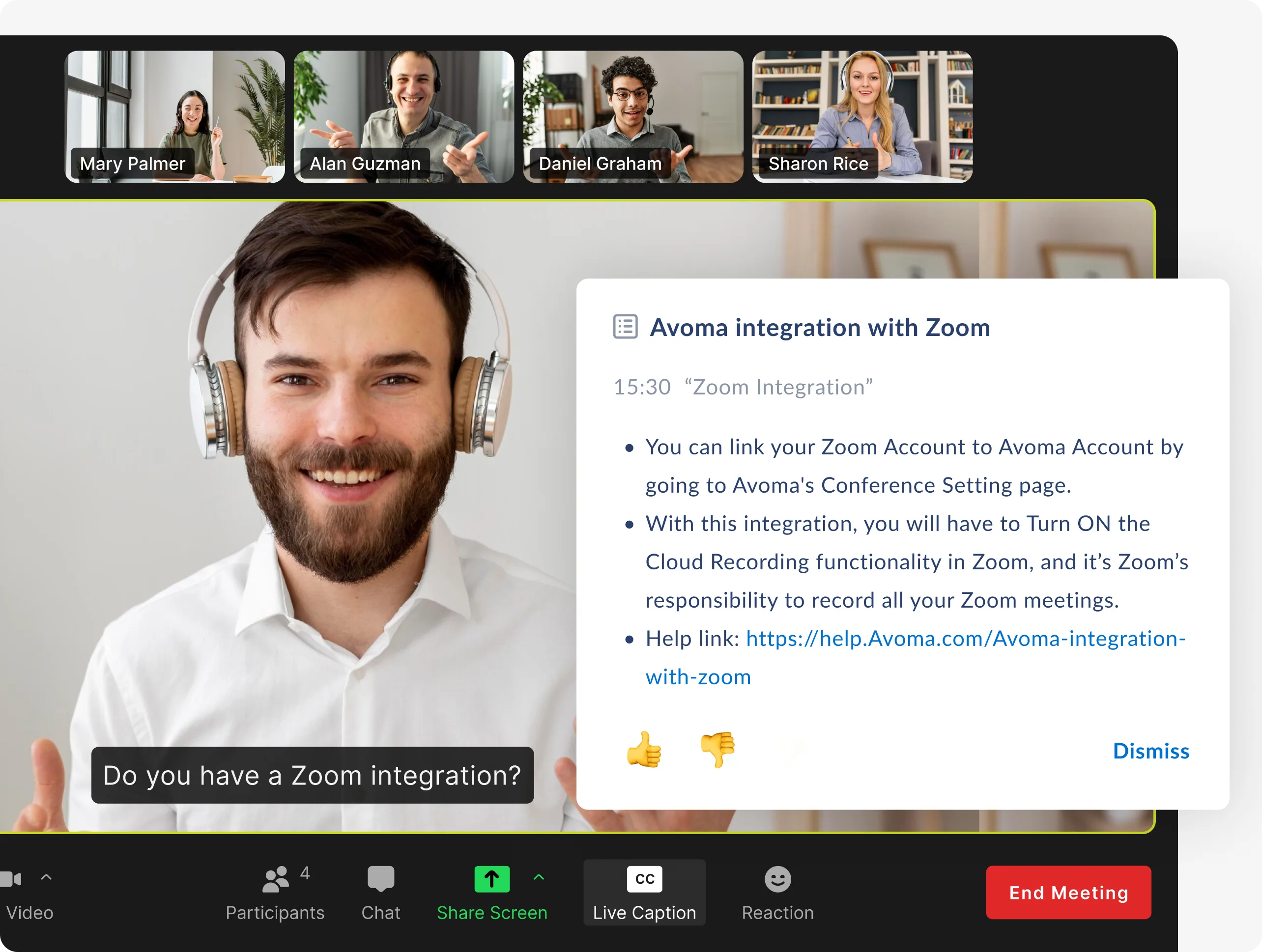1262x952 pixels.
Task: Give thumbs up on Avoma note
Action: pyautogui.click(x=644, y=750)
